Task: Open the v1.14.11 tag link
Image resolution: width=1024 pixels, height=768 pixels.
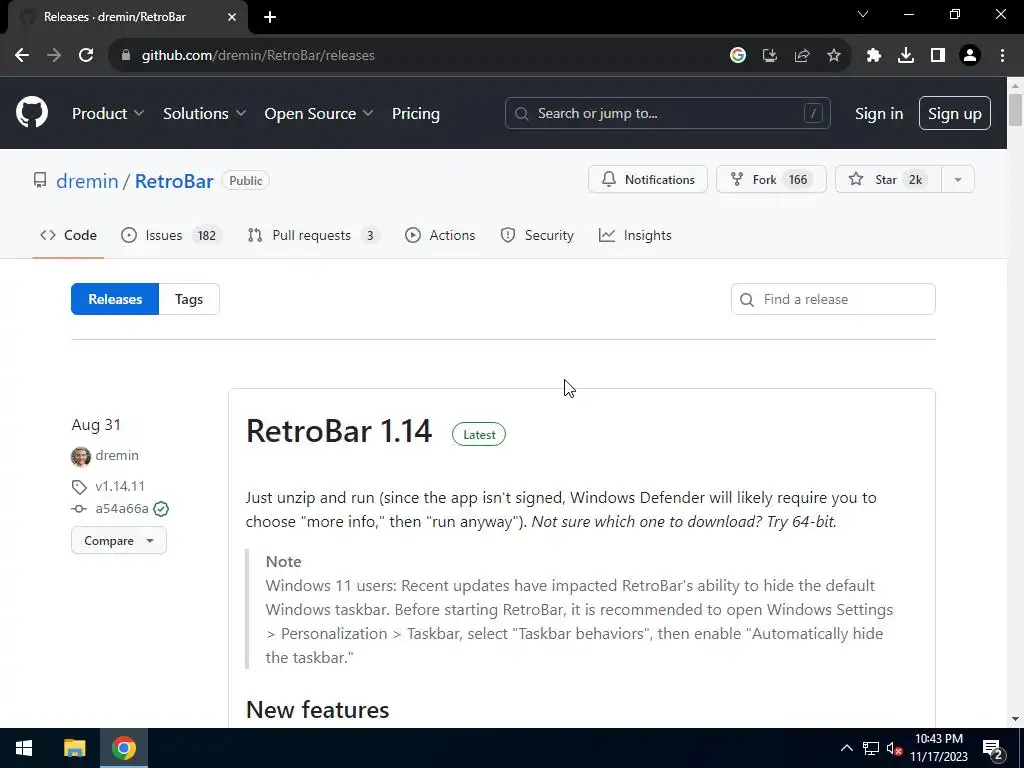Action: point(120,486)
